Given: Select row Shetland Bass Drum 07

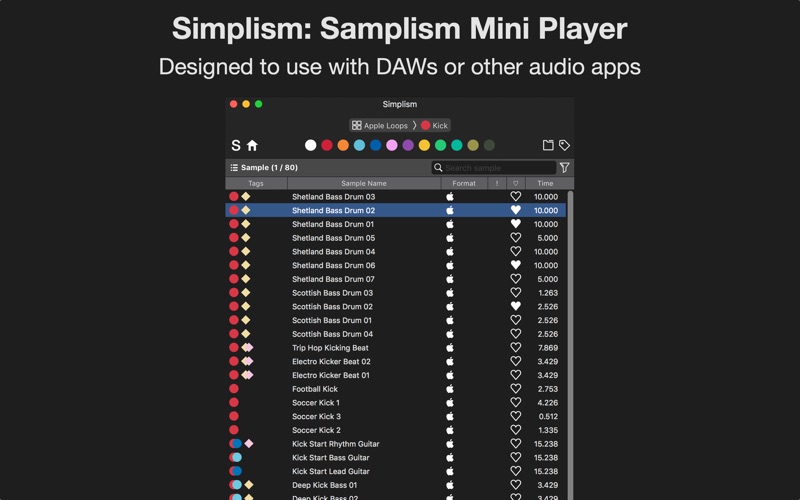Looking at the screenshot, I should pos(396,279).
